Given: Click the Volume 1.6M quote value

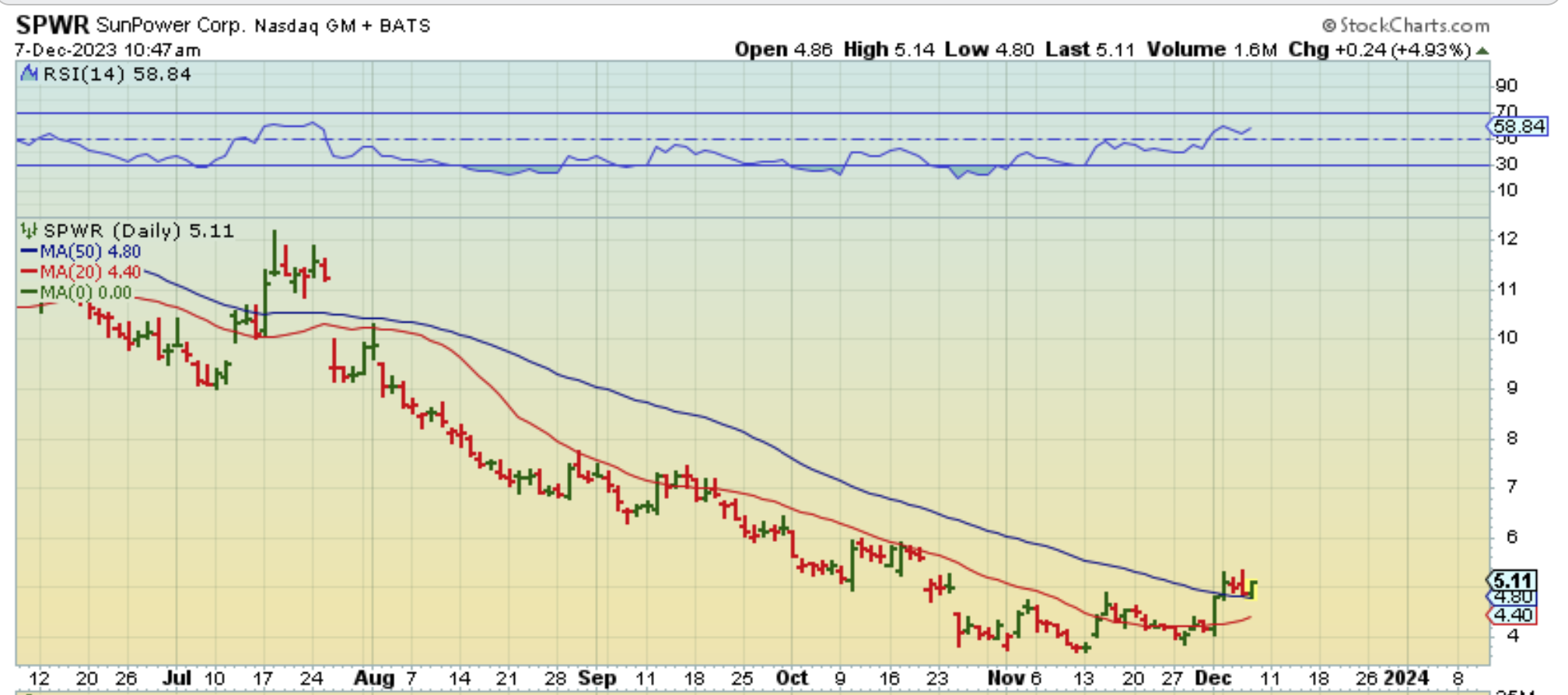Looking at the screenshot, I should tap(1212, 50).
